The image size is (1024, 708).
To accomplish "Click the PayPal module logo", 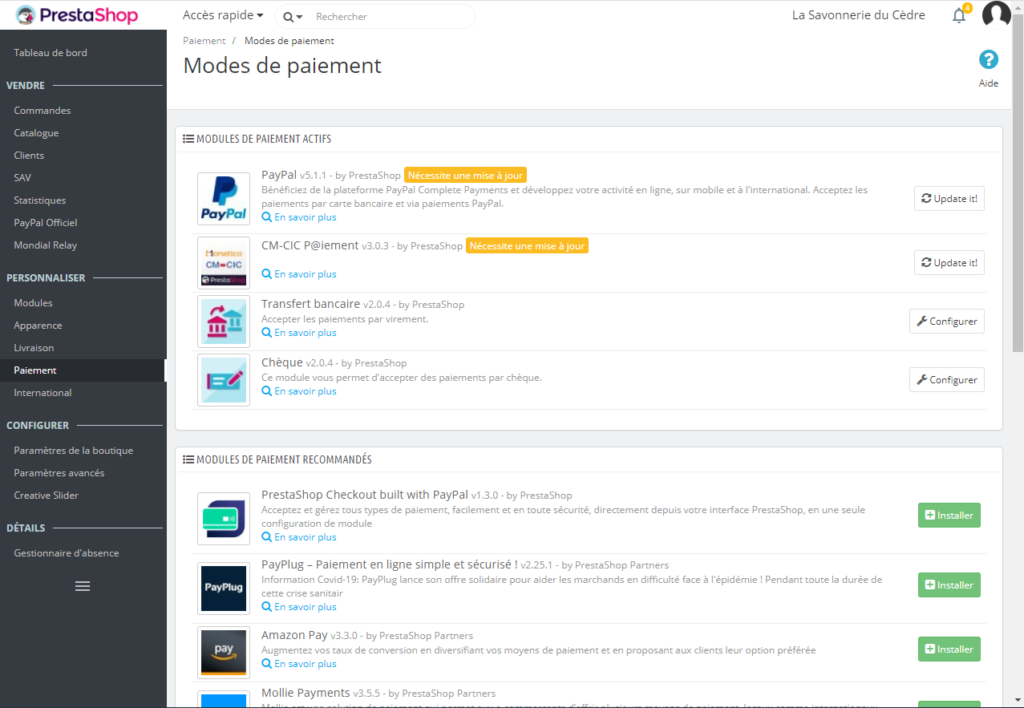I will (x=223, y=199).
